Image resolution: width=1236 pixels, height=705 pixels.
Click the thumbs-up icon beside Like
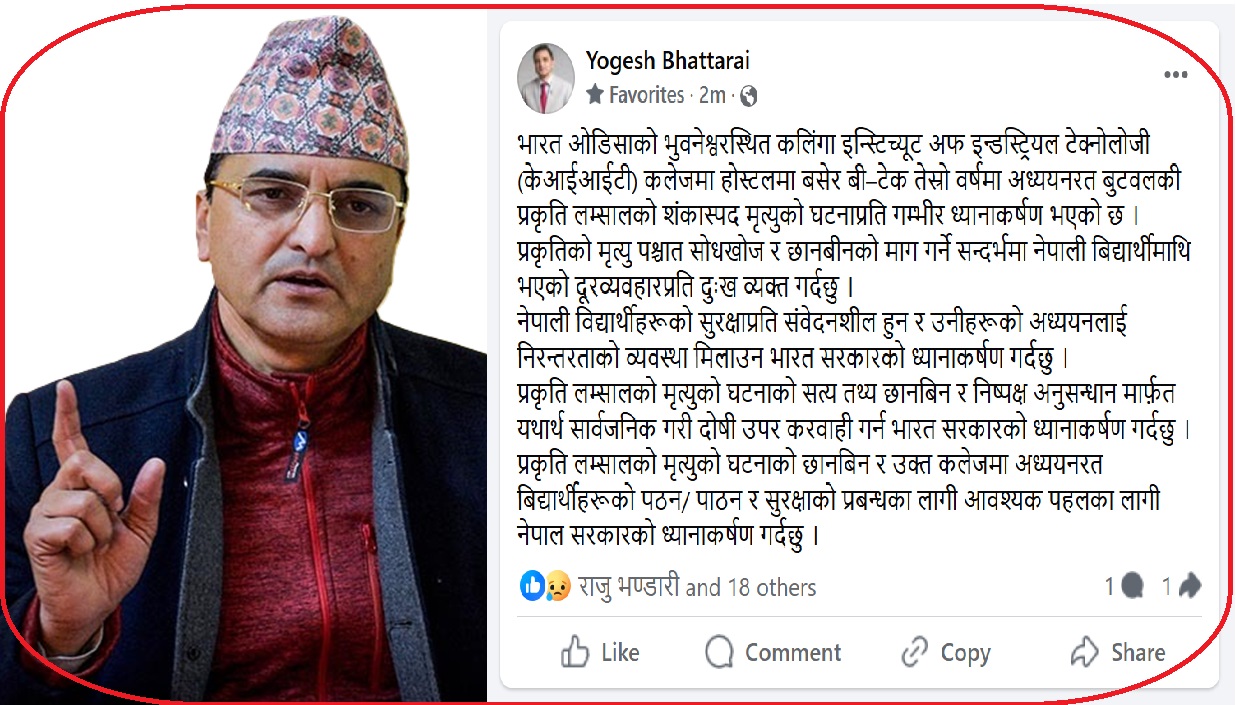tap(575, 653)
